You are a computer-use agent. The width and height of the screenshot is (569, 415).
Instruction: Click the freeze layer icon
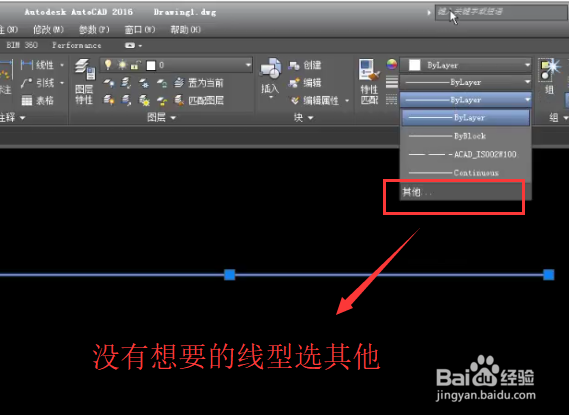point(144,83)
